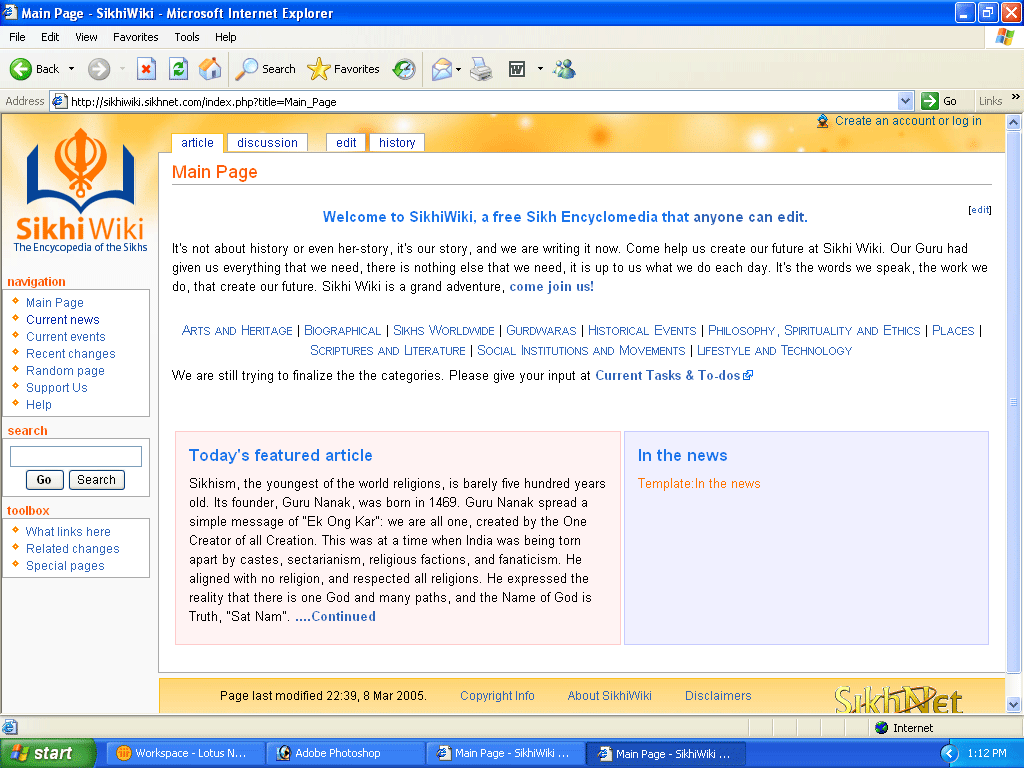1024x768 pixels.
Task: Open Edit button dropdown arrow
Action: 540,69
